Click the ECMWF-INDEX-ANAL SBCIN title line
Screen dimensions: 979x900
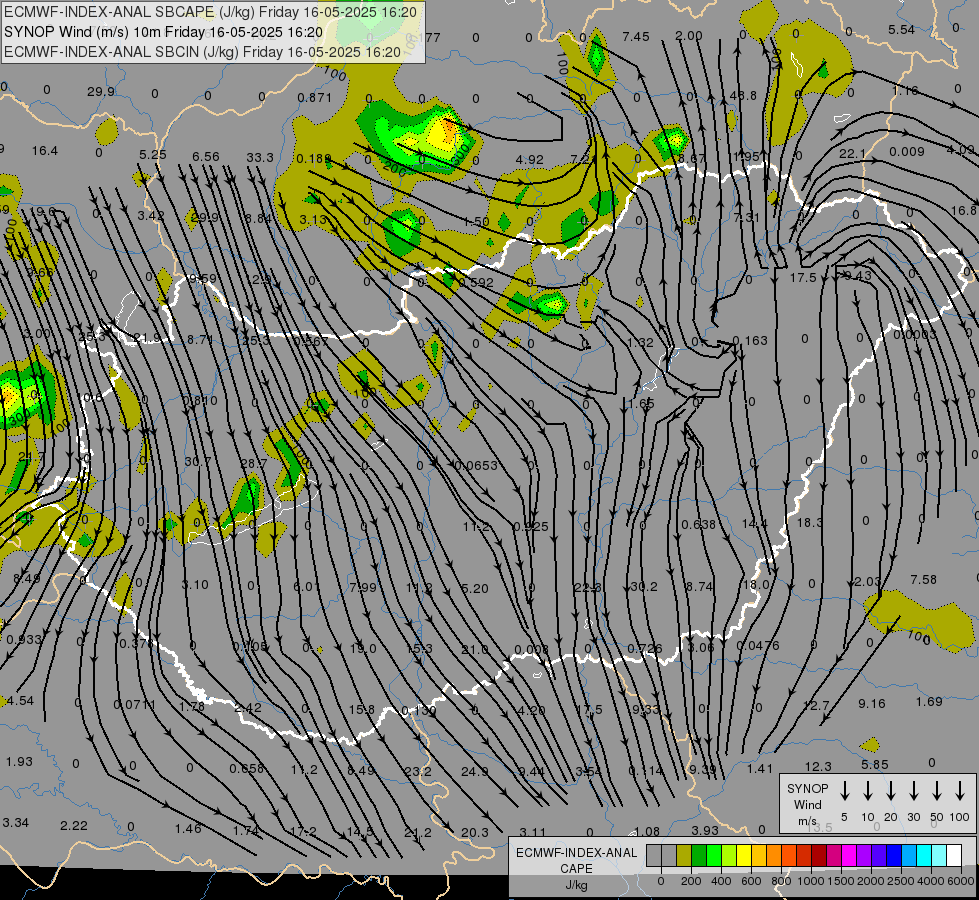pos(202,52)
